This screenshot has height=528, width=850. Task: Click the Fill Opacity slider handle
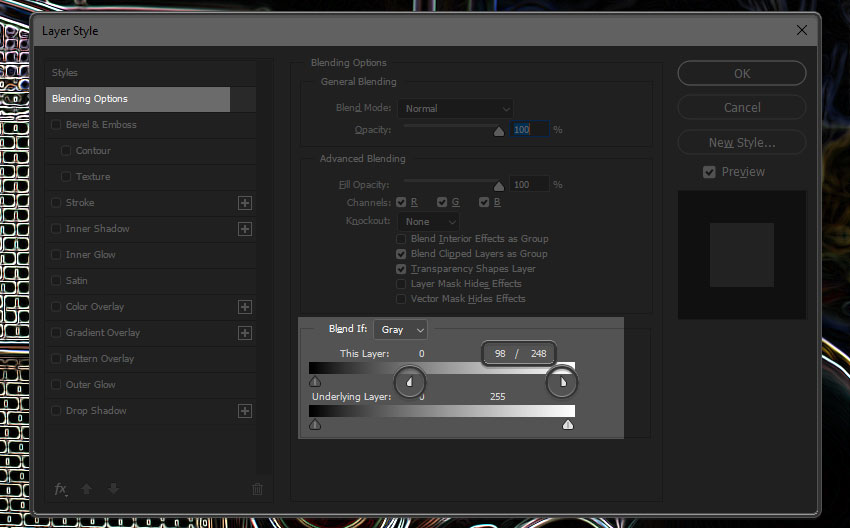point(499,186)
